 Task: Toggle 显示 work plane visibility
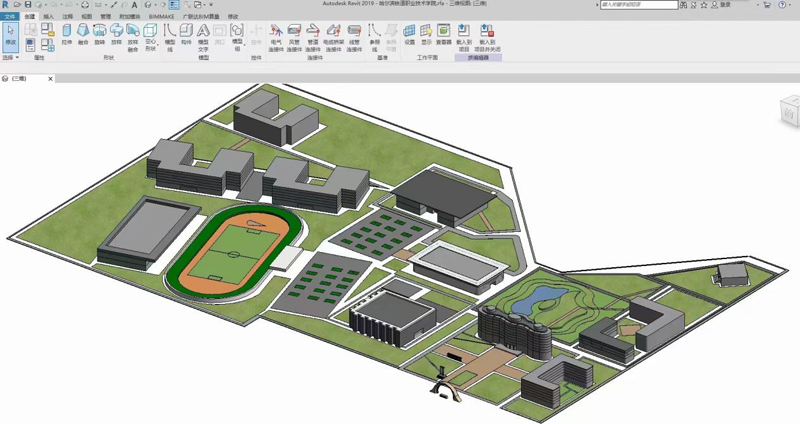point(427,36)
